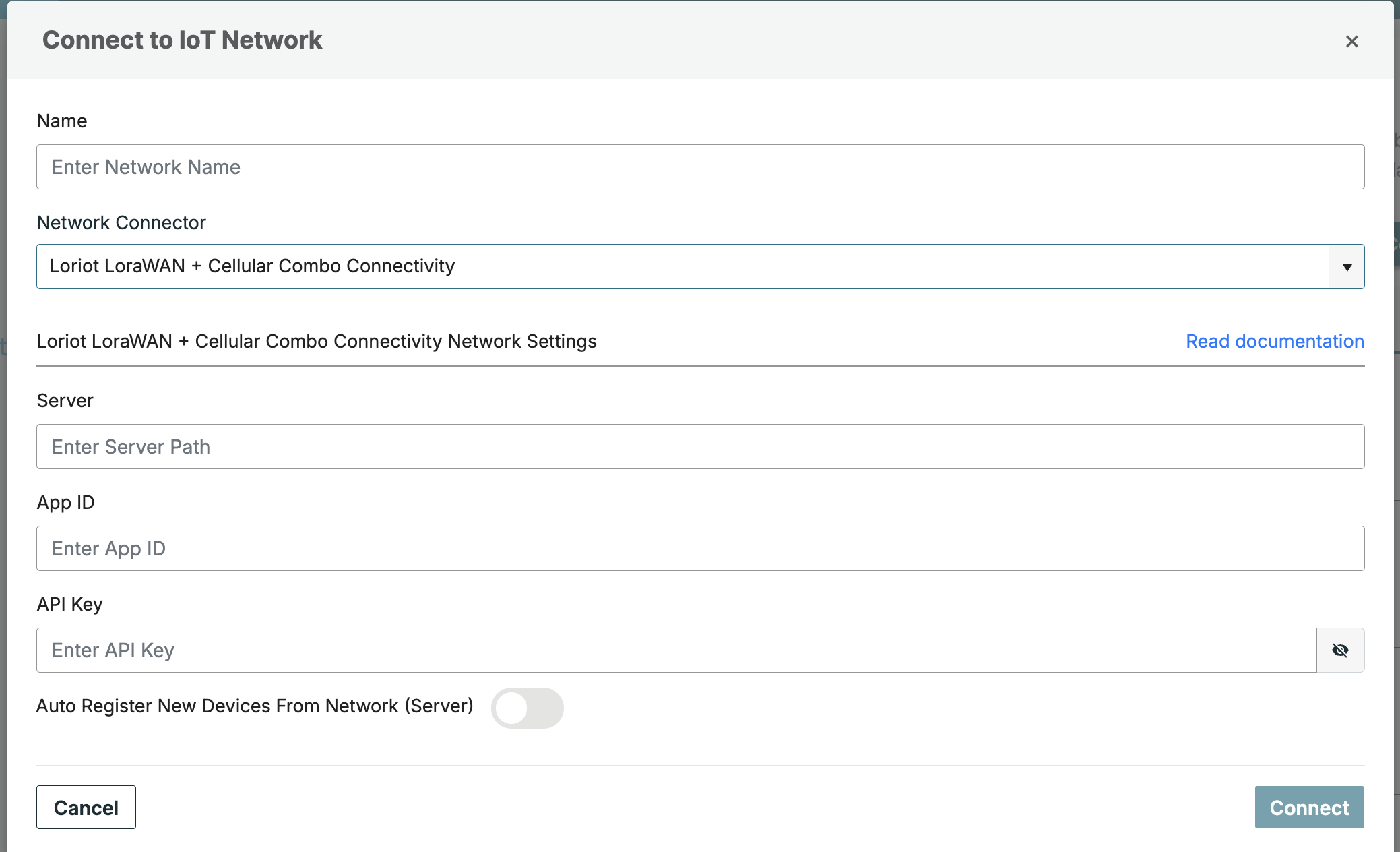Focus the Enter Network Name field
This screenshot has height=852, width=1400.
pos(700,167)
